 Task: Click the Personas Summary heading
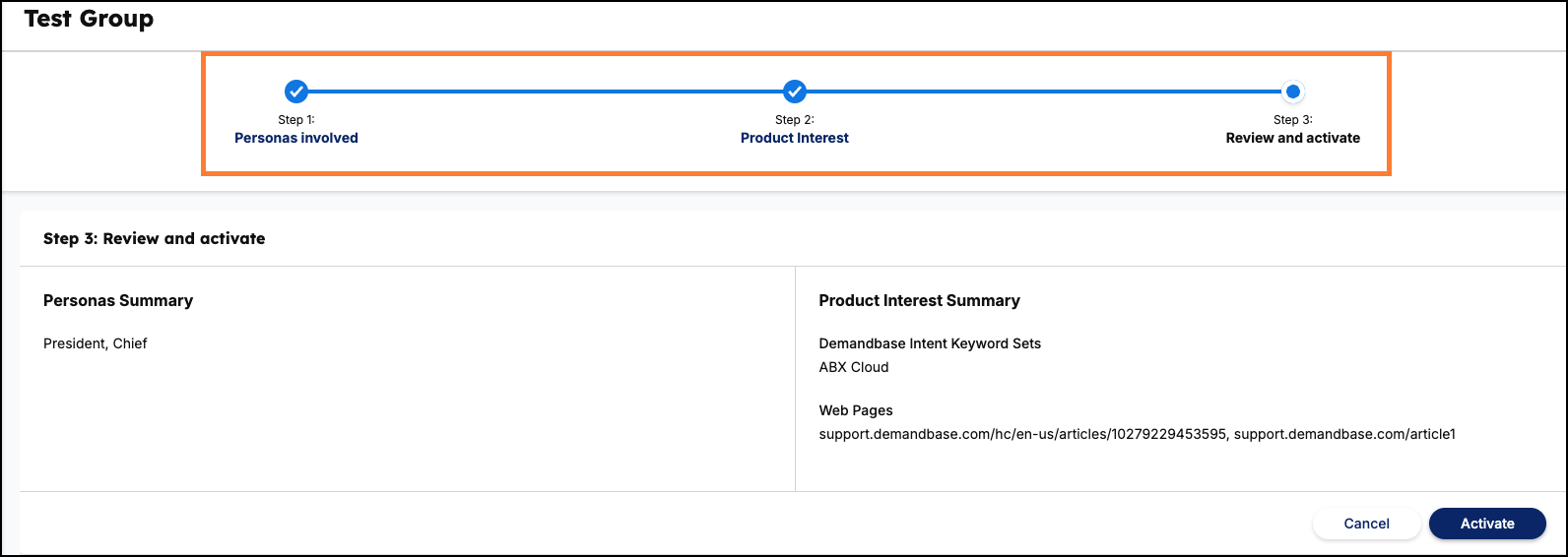click(x=118, y=300)
